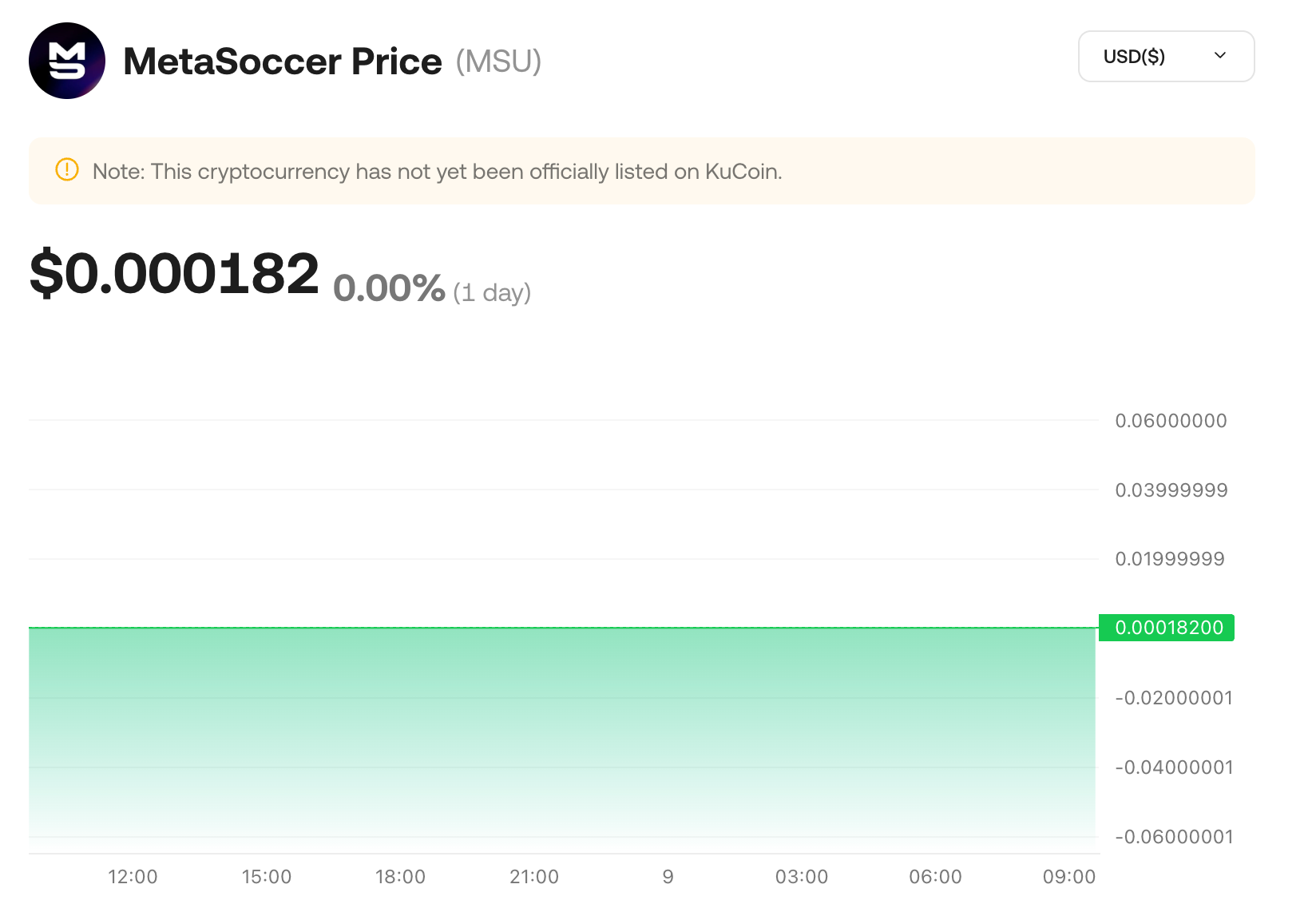Click the (1 day) period label
The height and width of the screenshot is (904, 1316).
[x=492, y=292]
